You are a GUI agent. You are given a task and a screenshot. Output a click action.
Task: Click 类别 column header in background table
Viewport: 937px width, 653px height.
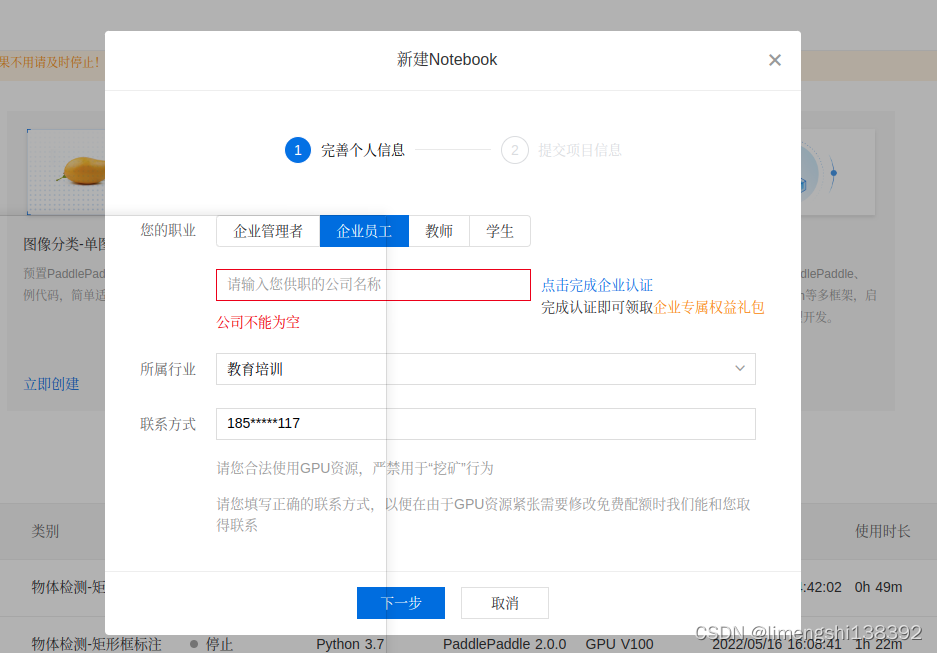pos(45,531)
